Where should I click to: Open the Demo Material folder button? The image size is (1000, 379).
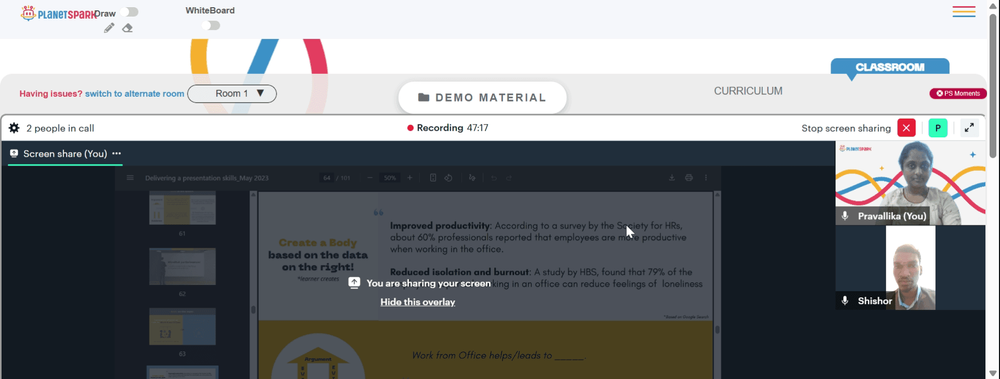pyautogui.click(x=482, y=98)
